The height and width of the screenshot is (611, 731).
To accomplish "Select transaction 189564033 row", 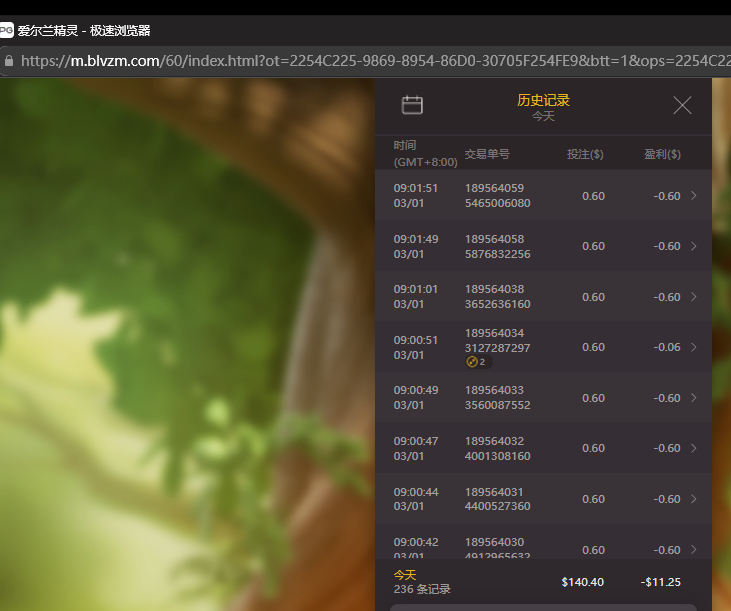I will 540,398.
